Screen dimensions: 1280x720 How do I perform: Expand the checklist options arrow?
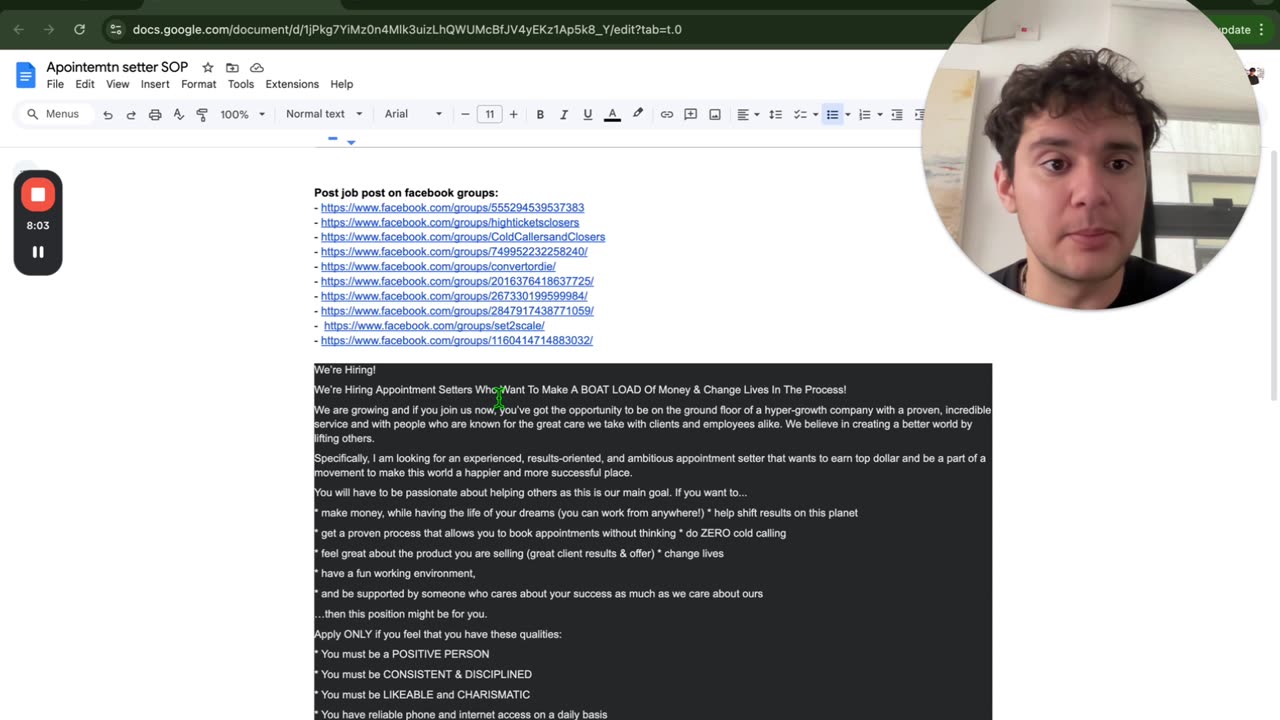coord(815,114)
